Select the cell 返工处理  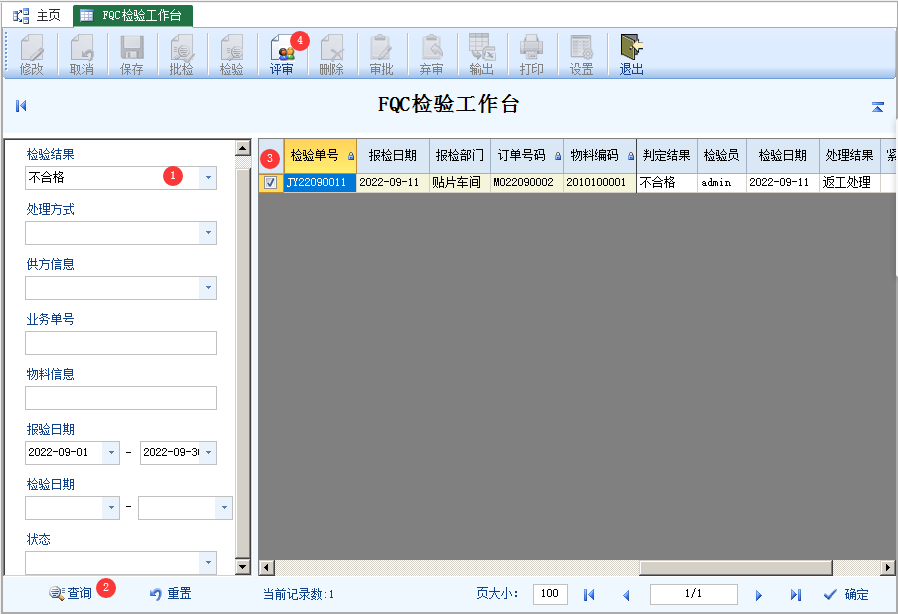(x=850, y=183)
